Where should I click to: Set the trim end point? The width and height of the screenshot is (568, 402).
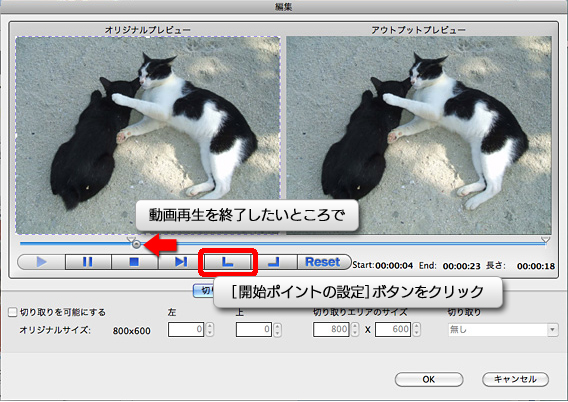274,261
